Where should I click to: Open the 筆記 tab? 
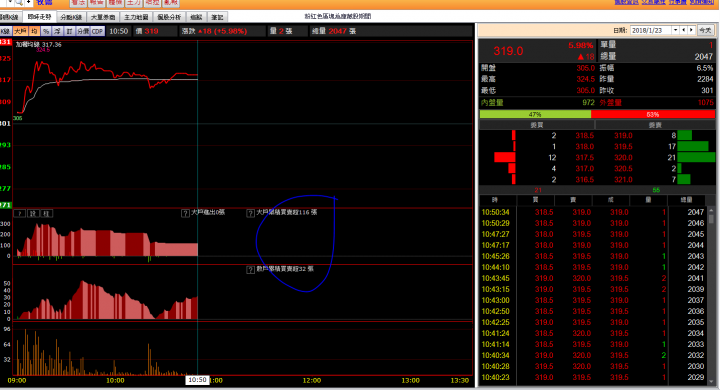217,17
